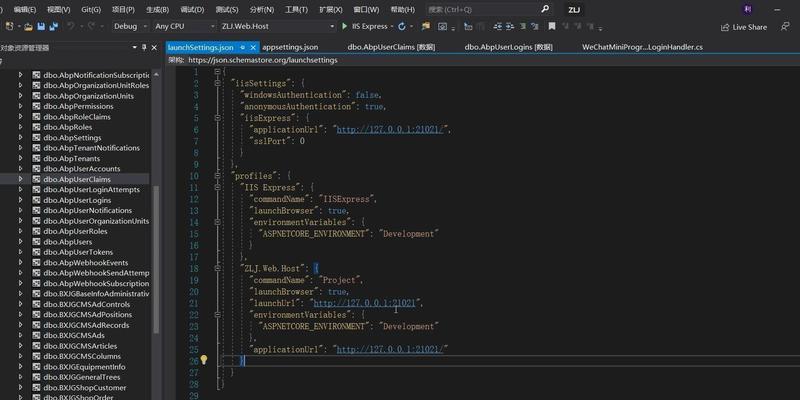
Task: Click table icon of dbo.AbpRoles
Action: 36,127
